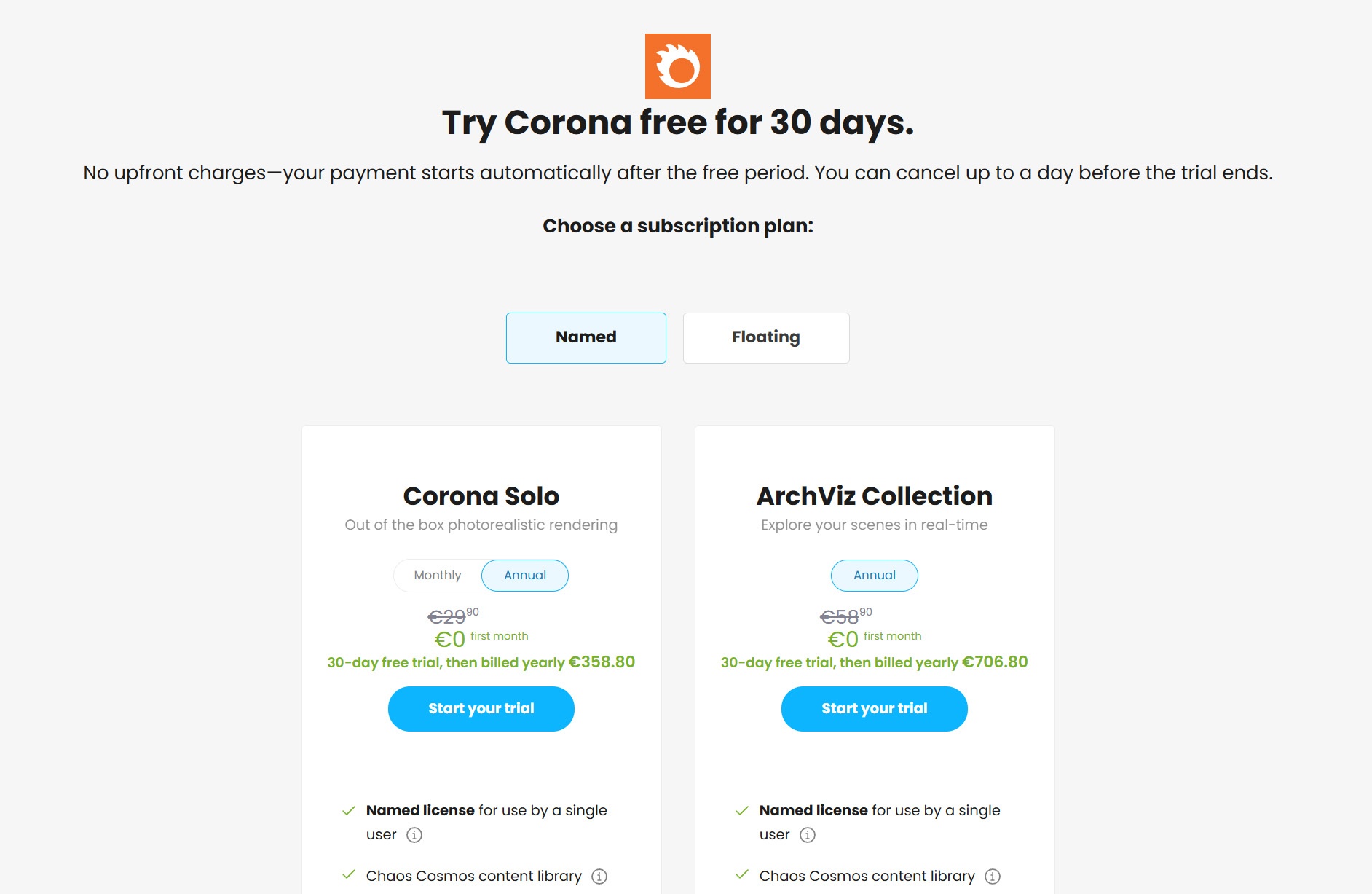Viewport: 1372px width, 894px height.
Task: Click green checkmark beside ArchViz Chaos Cosmos
Action: coord(742,875)
